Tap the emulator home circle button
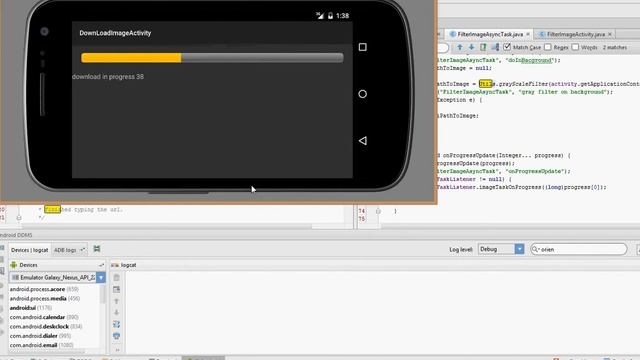Screen dimensions: 640x360 tap(362, 94)
